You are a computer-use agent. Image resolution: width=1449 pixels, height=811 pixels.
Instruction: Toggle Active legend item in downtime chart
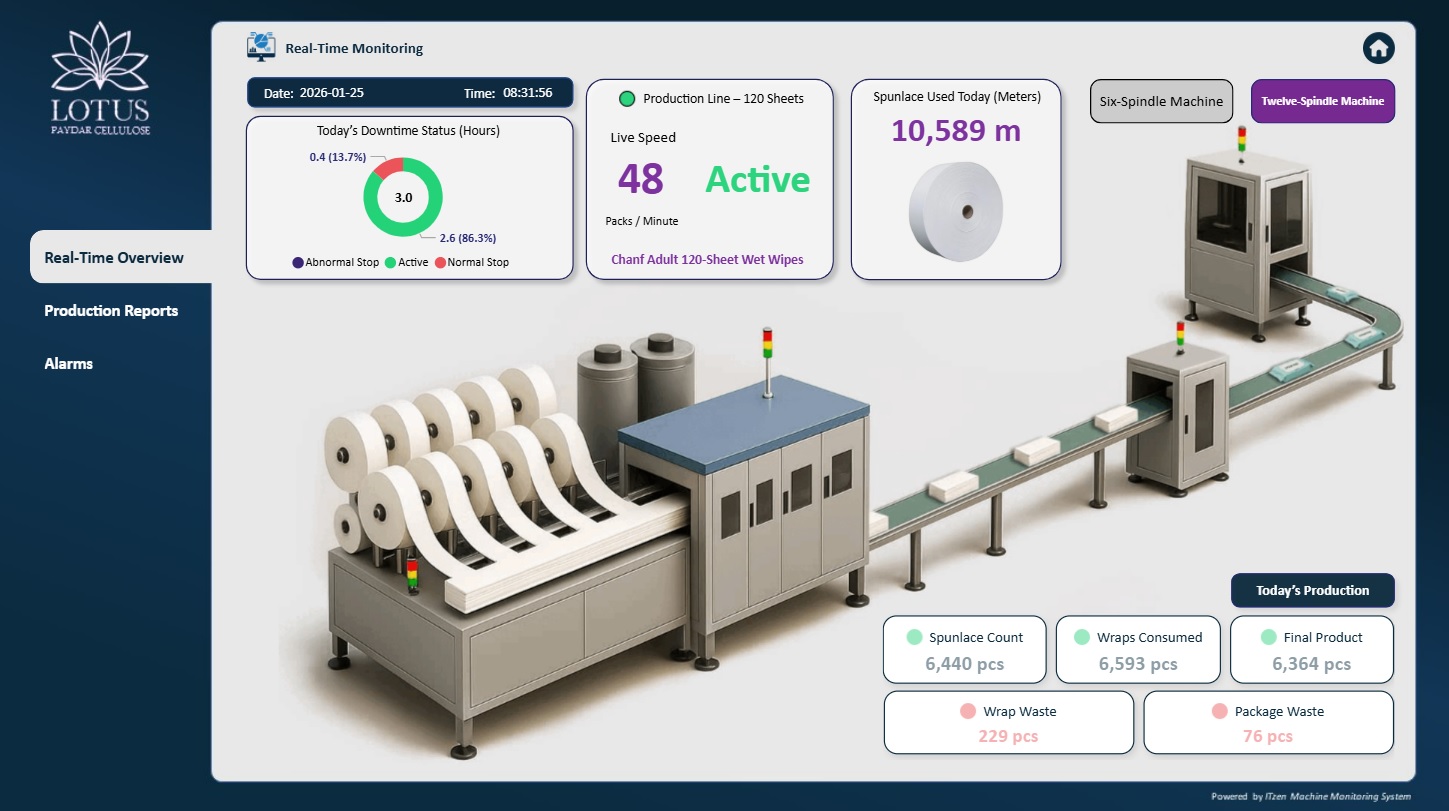click(406, 262)
